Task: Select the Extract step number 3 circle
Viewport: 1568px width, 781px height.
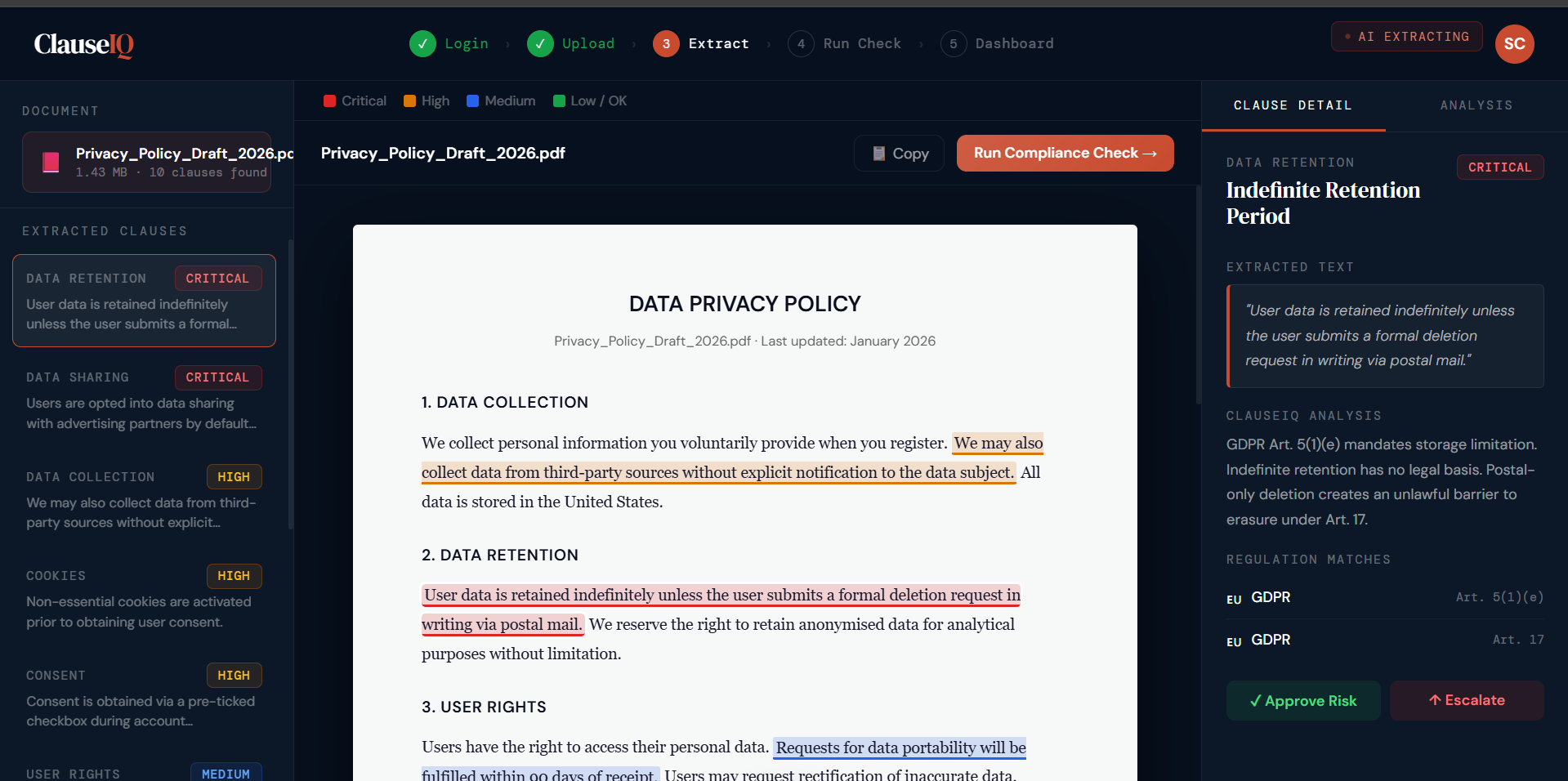Action: click(666, 44)
